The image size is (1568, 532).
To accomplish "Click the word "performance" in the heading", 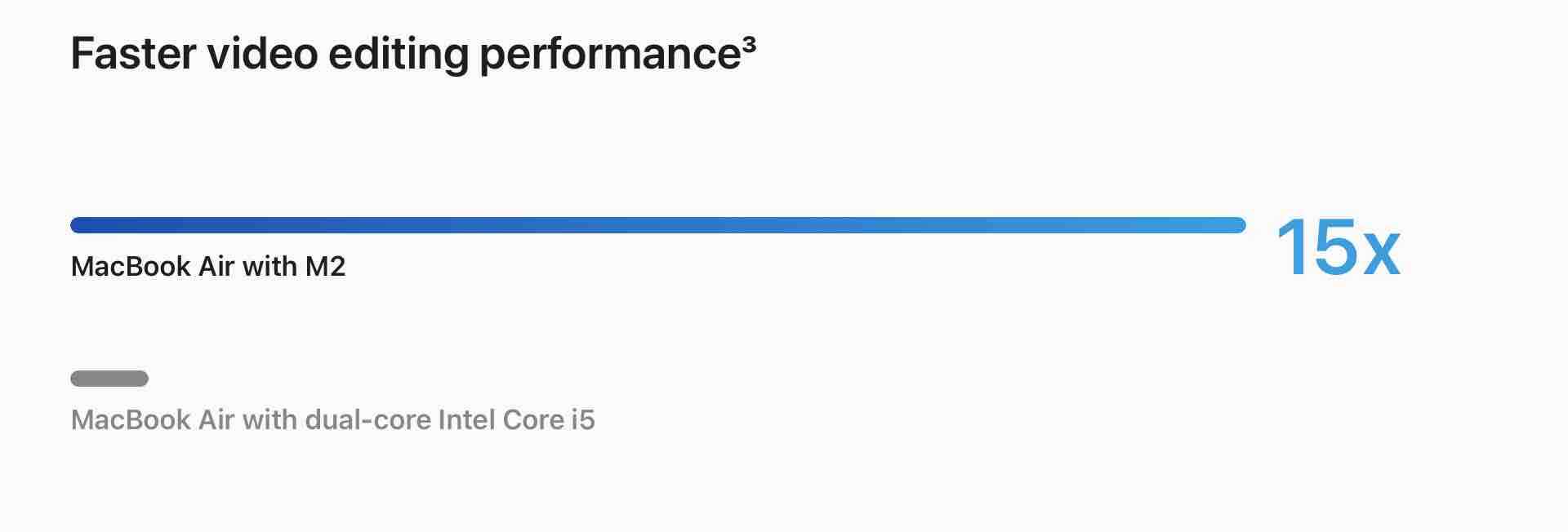I will pos(609,55).
